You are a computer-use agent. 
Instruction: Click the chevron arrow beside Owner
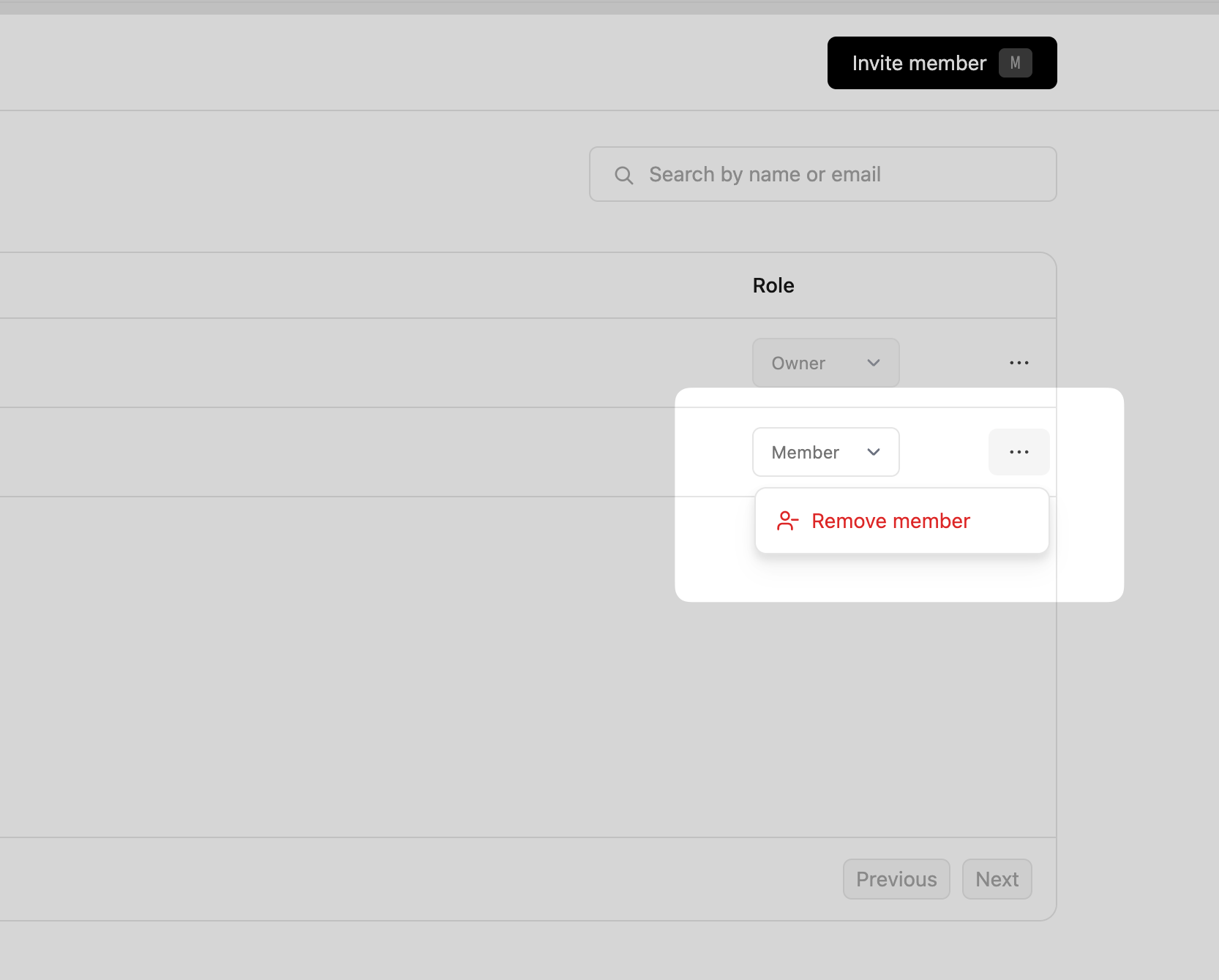pyautogui.click(x=873, y=363)
